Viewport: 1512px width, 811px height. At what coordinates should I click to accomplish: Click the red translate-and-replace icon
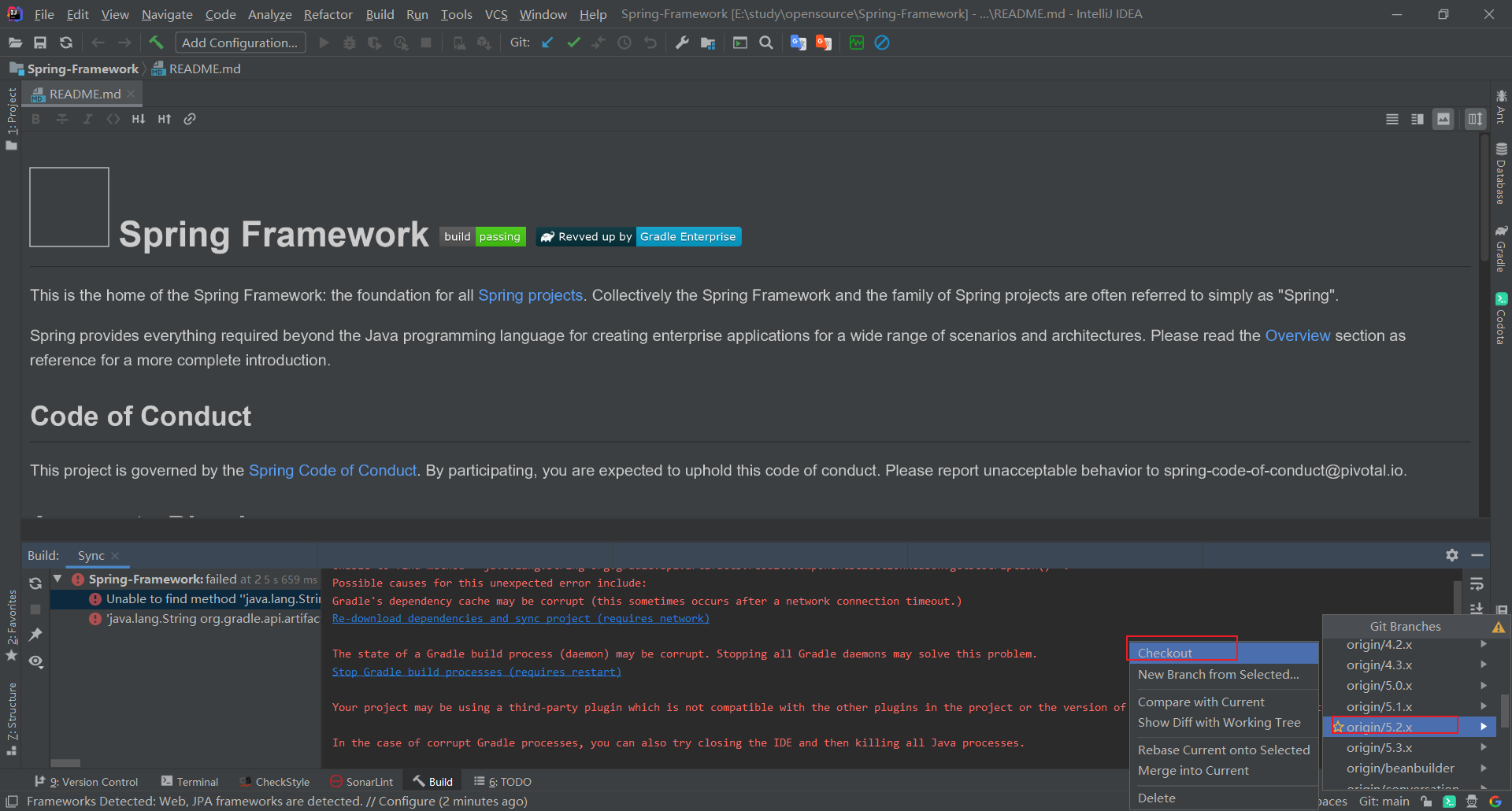tap(824, 43)
